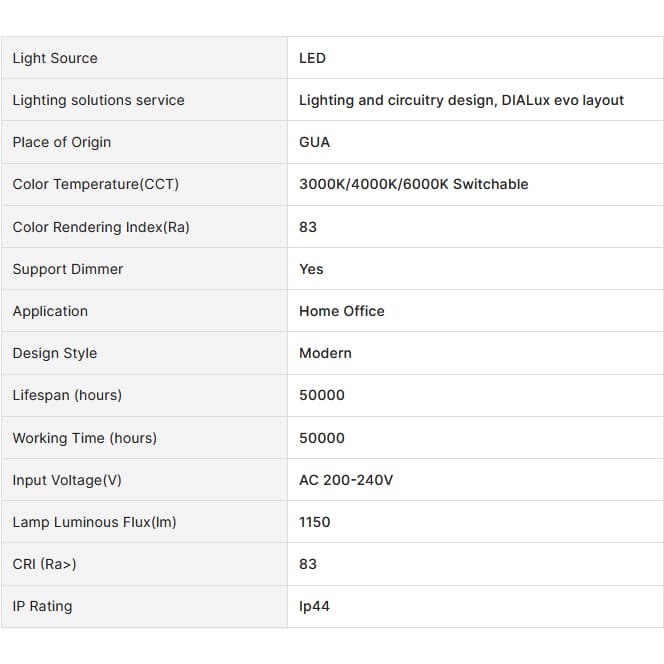This screenshot has width=664, height=664.
Task: Select the AC 200-240V voltage value
Action: (x=346, y=480)
